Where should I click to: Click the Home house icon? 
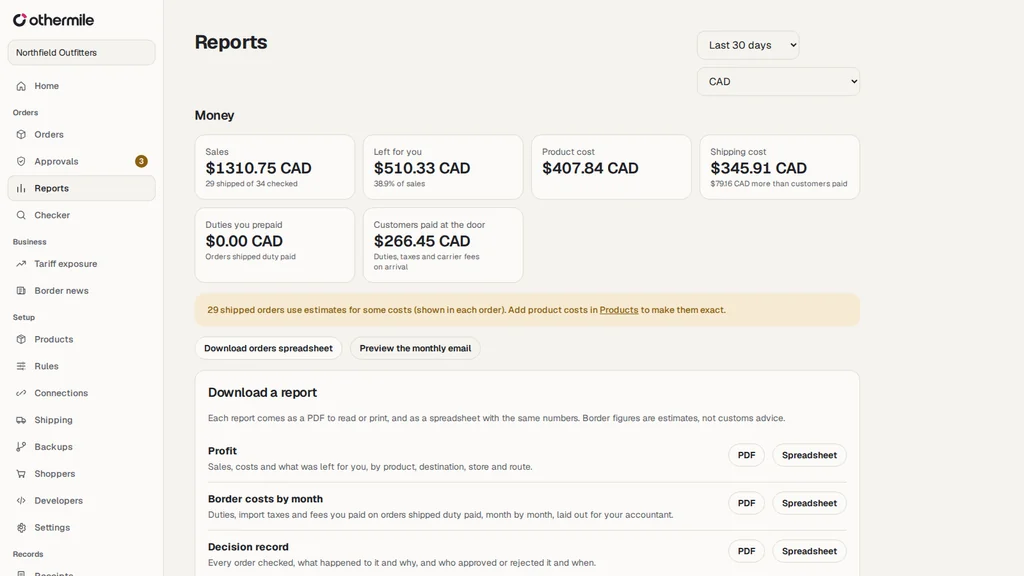21,86
